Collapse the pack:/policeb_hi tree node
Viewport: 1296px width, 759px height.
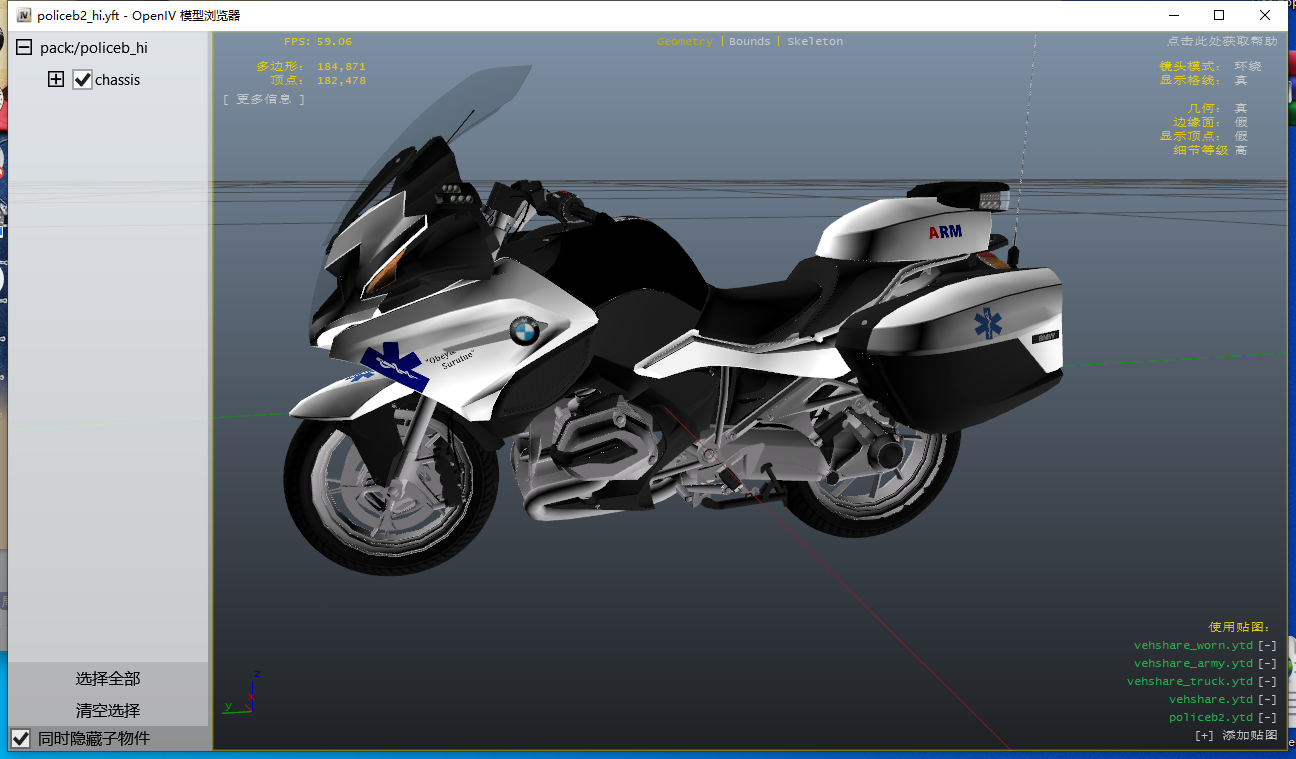23,48
